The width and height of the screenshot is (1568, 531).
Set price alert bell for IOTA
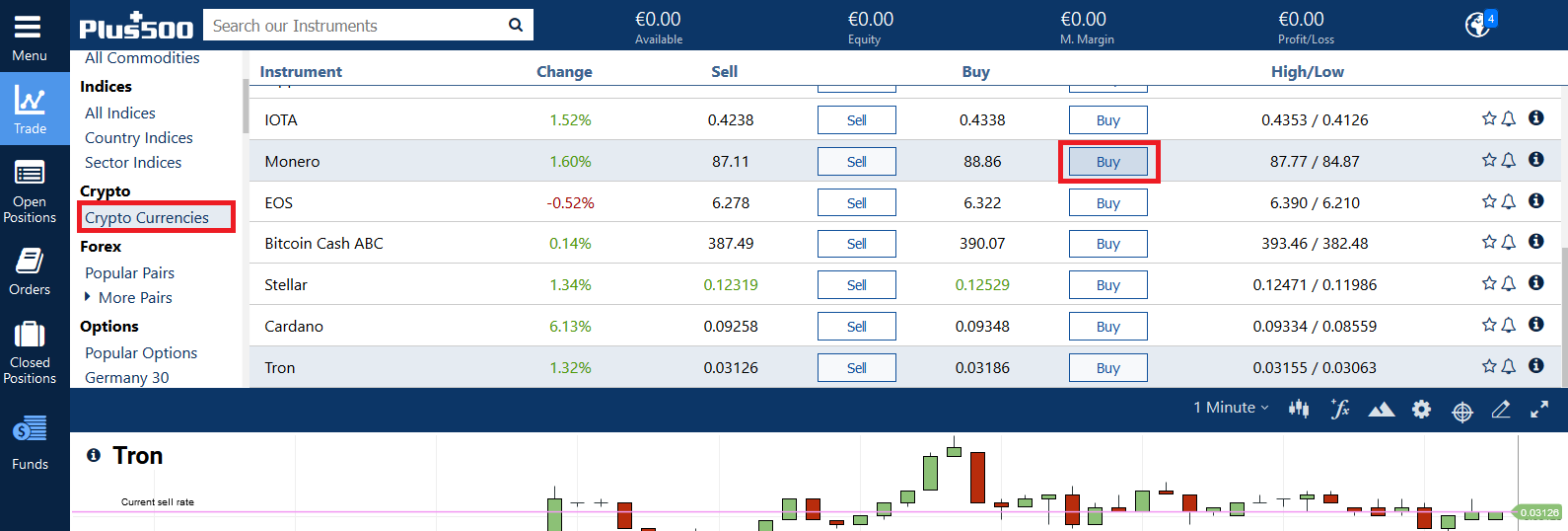click(x=1508, y=118)
